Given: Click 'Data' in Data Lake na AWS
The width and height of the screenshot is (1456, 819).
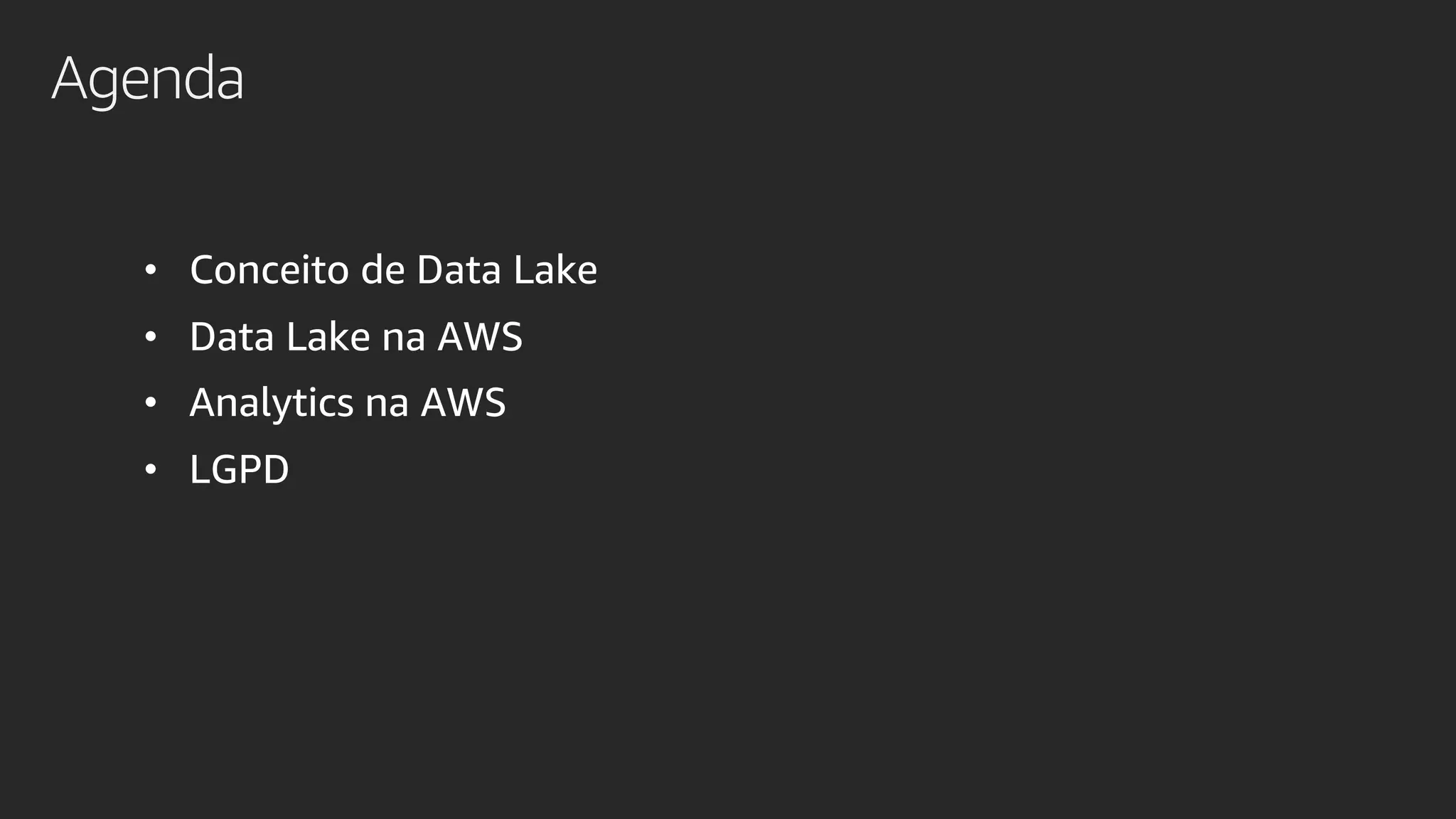Looking at the screenshot, I should pos(232,337).
